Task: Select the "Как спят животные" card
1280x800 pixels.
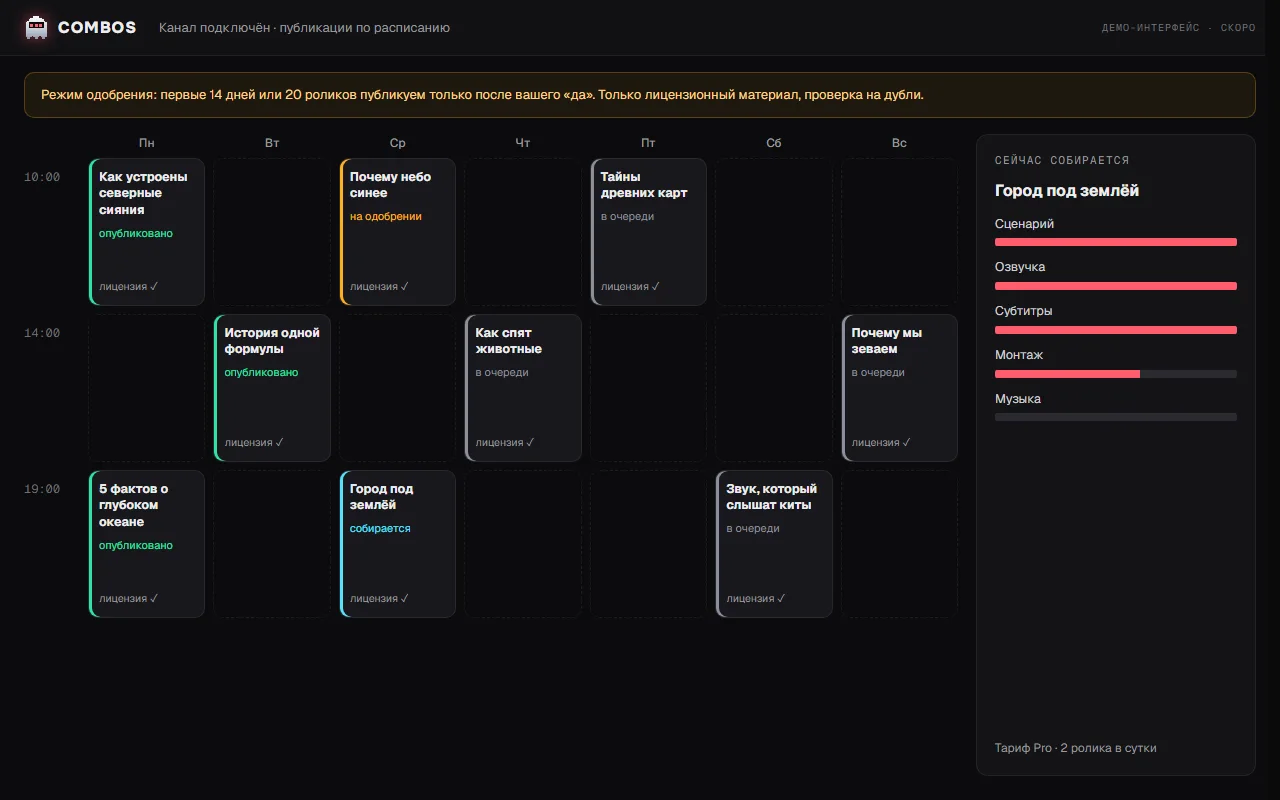Action: [523, 388]
